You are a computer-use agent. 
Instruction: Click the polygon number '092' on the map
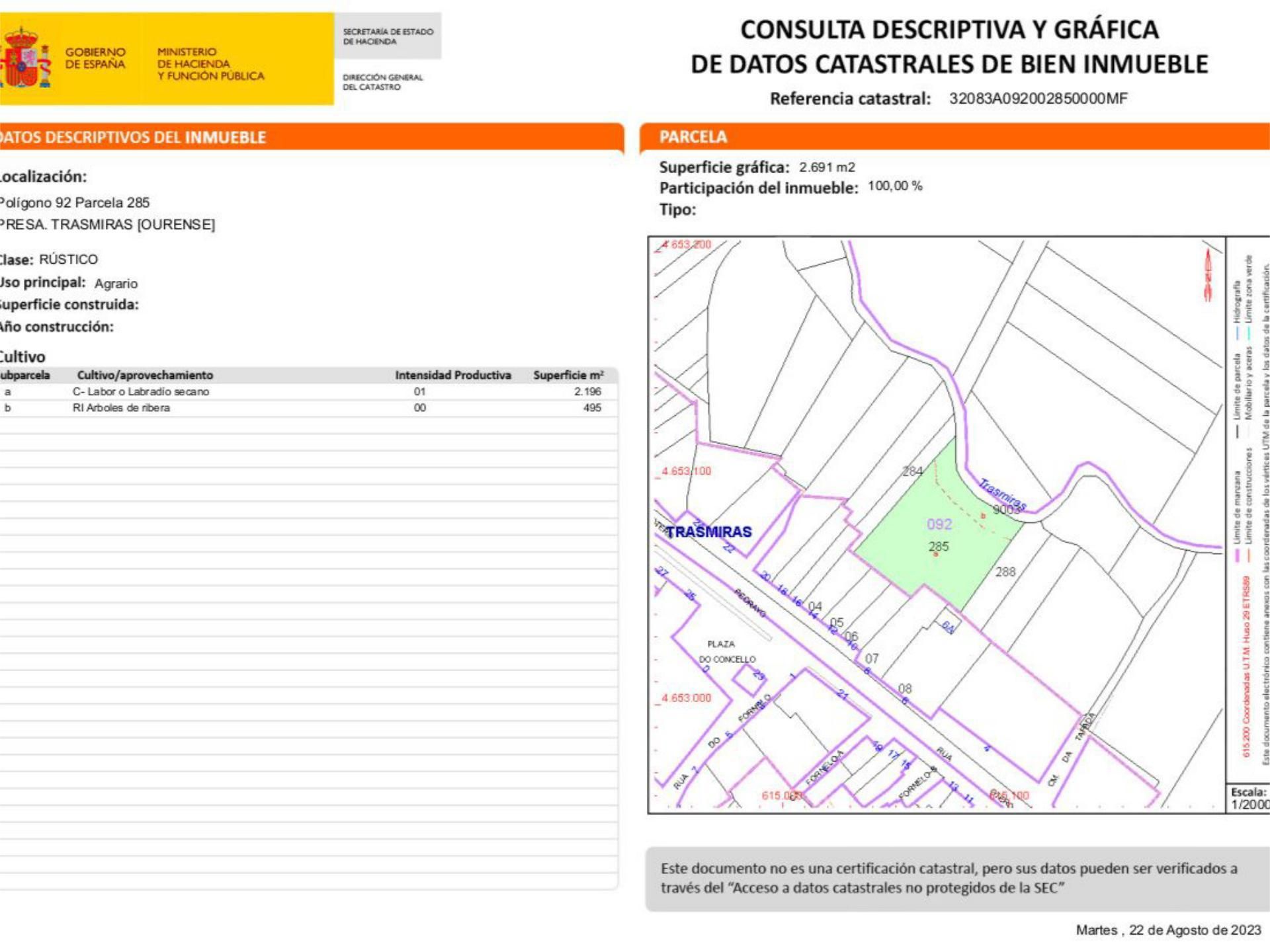point(939,524)
